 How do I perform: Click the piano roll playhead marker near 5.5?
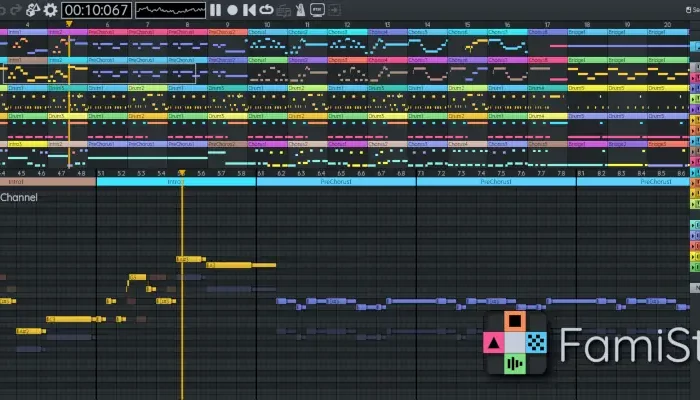pyautogui.click(x=182, y=173)
